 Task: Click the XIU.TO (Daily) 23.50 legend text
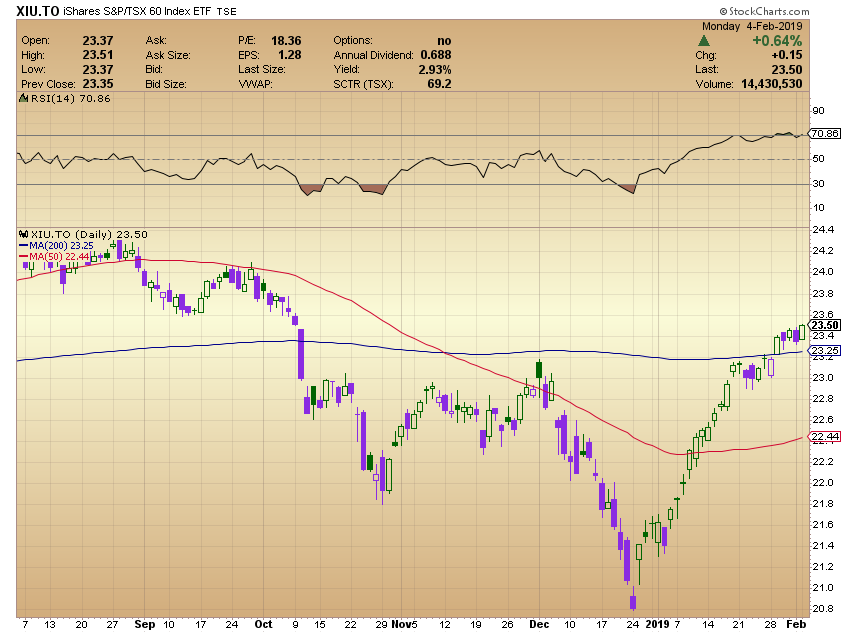(x=89, y=234)
